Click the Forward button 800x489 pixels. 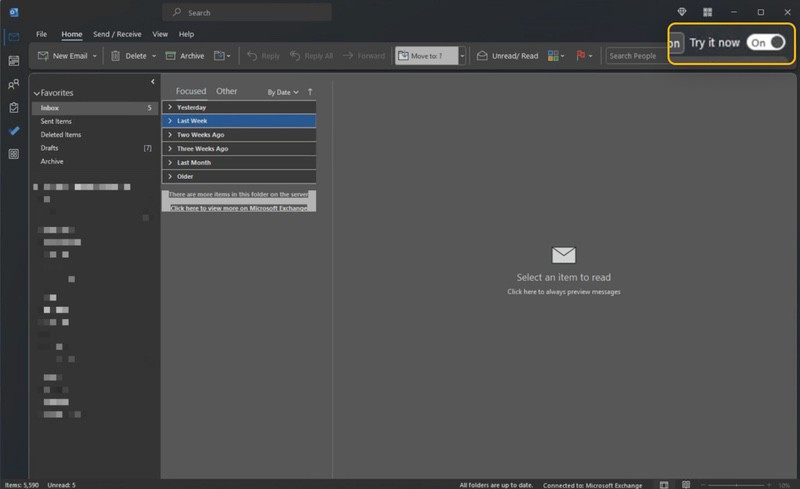pyautogui.click(x=364, y=56)
